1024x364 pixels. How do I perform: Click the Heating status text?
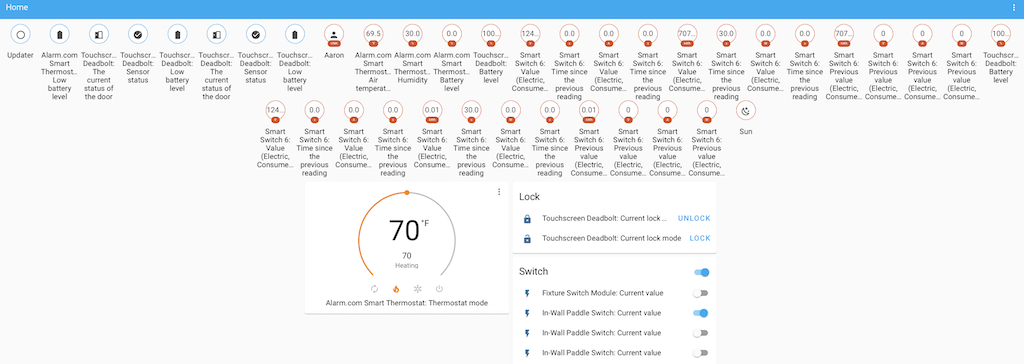406,266
